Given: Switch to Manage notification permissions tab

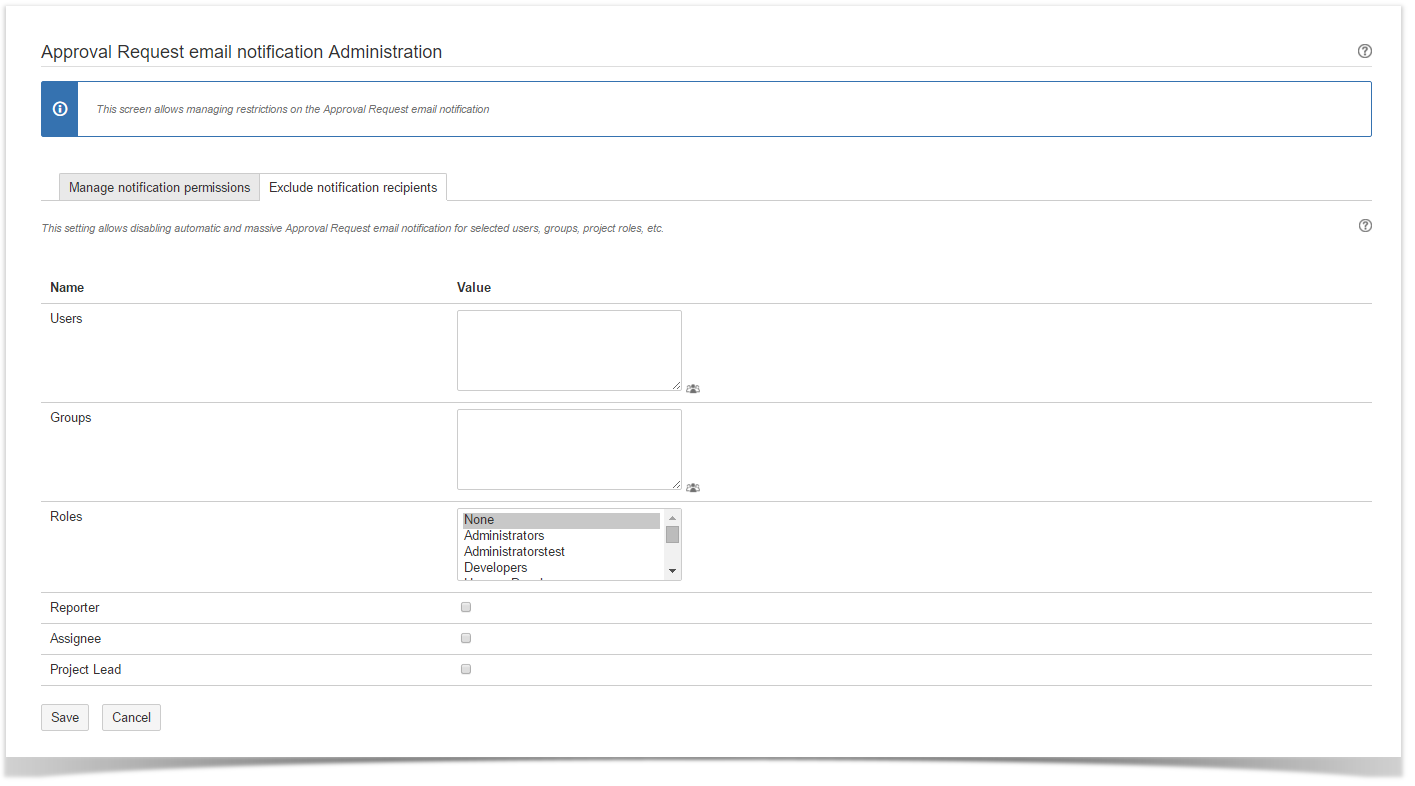Looking at the screenshot, I should tap(159, 188).
